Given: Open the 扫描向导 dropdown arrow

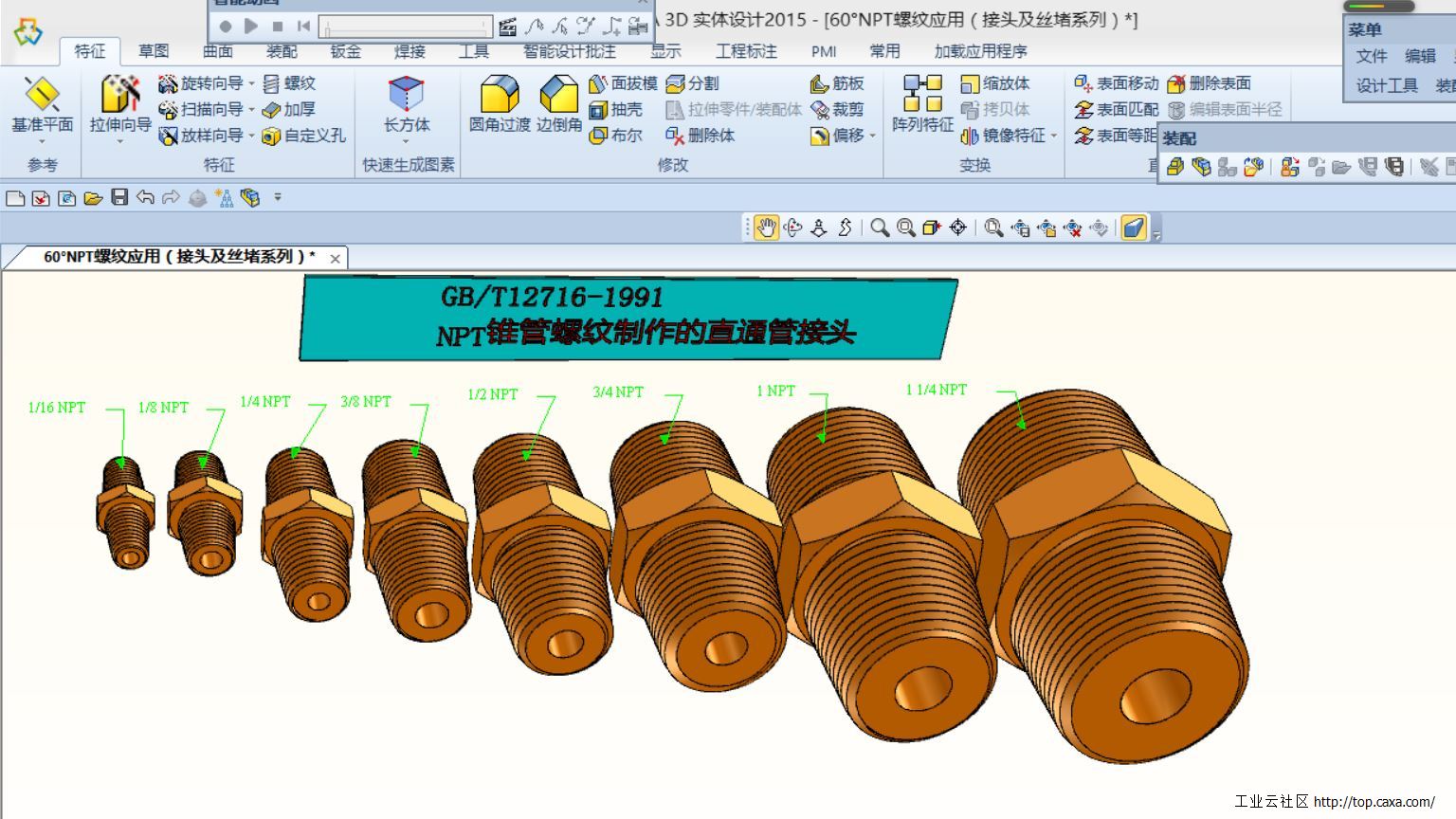Looking at the screenshot, I should click(252, 110).
